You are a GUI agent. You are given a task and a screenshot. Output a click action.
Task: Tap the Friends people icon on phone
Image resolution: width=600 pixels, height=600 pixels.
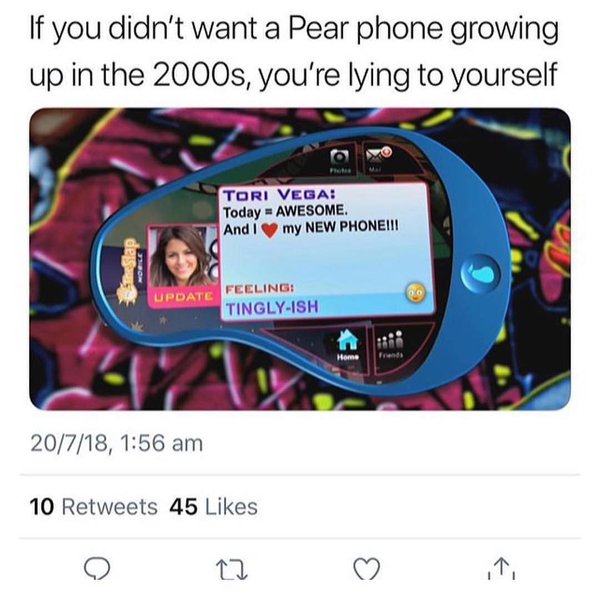click(390, 342)
